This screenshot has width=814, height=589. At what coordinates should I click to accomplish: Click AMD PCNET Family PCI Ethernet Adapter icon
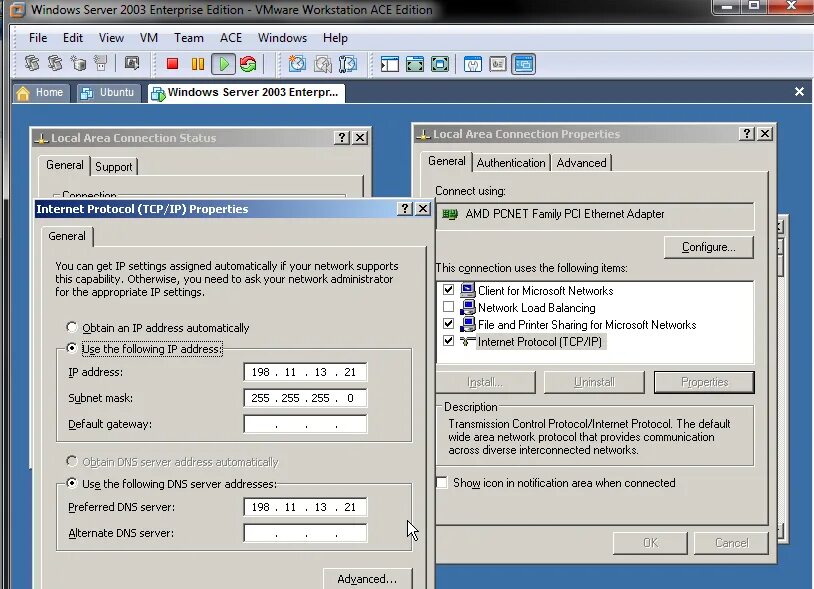450,214
